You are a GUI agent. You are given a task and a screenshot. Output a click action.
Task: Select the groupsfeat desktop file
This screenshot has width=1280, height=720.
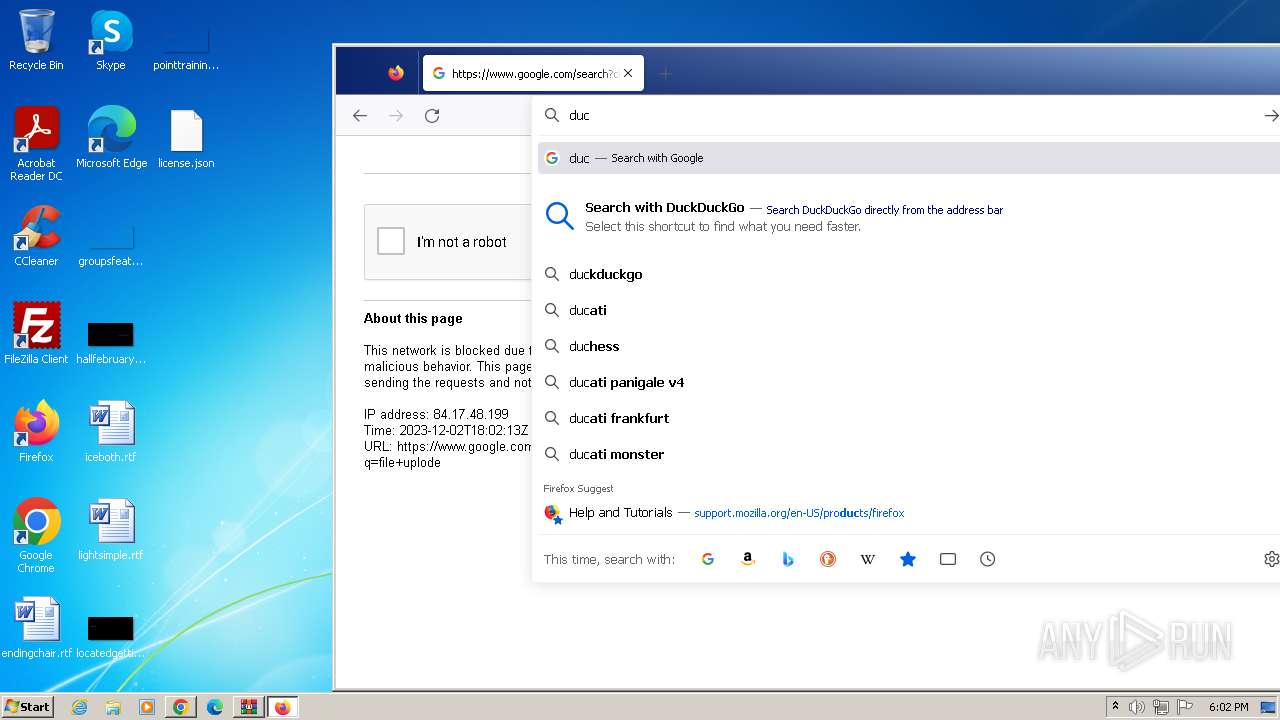[111, 243]
